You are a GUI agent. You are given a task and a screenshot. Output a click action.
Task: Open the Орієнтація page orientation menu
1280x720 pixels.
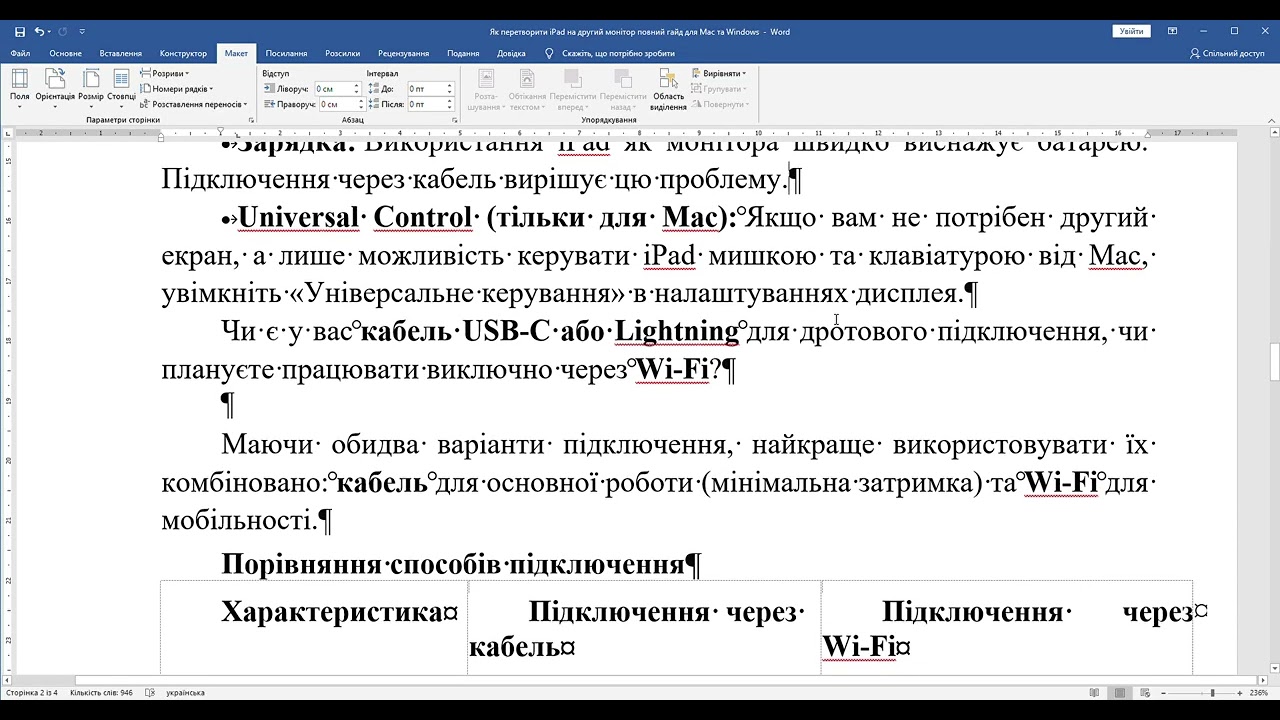pyautogui.click(x=55, y=88)
